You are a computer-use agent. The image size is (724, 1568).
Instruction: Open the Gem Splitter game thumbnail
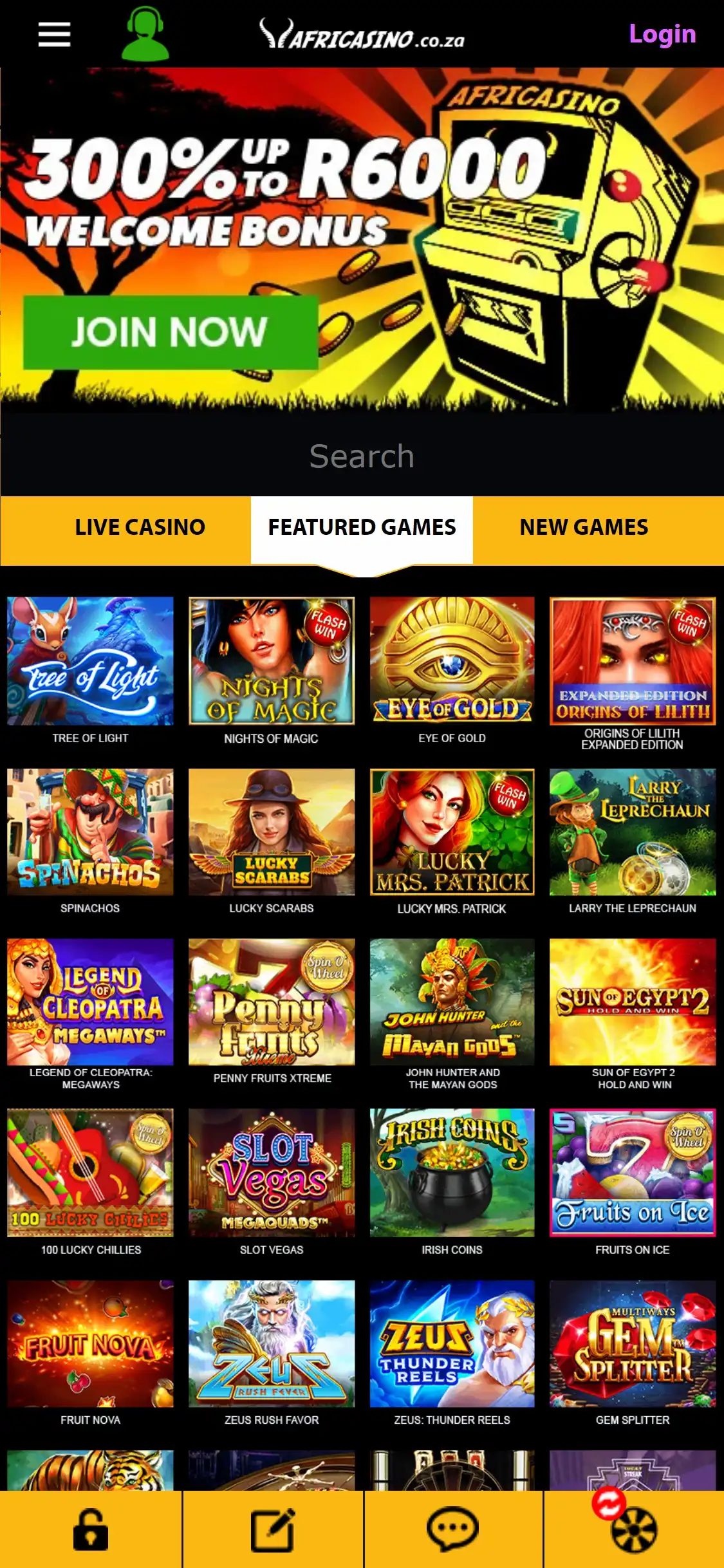(633, 1343)
